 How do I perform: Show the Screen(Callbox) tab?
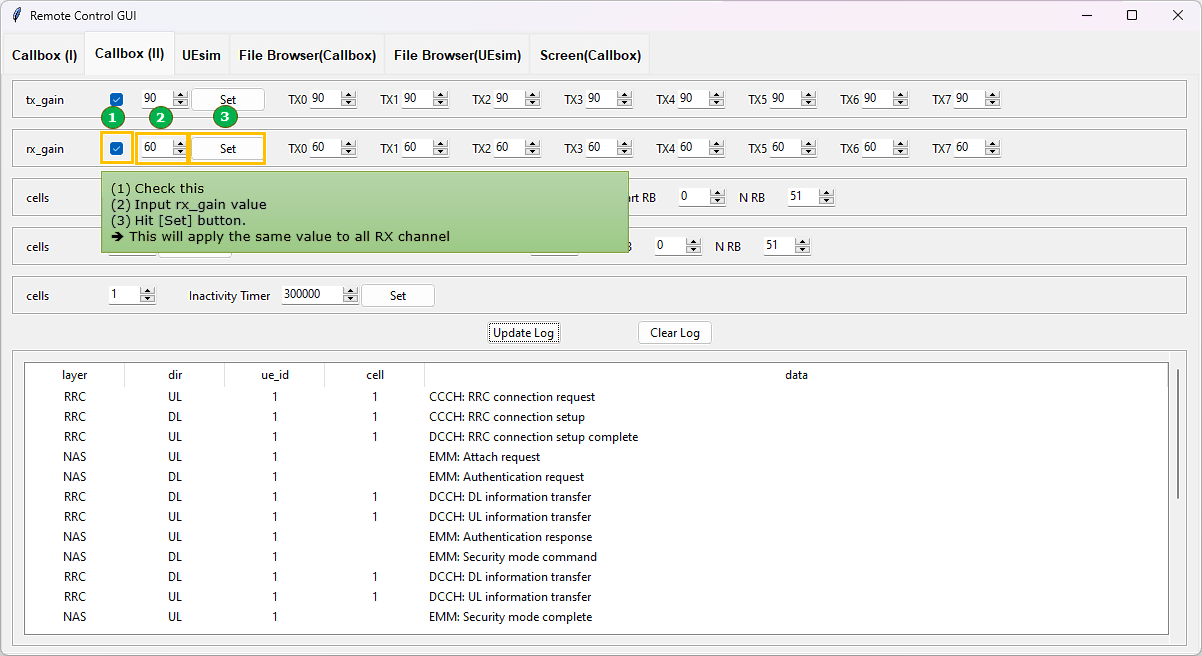point(590,55)
